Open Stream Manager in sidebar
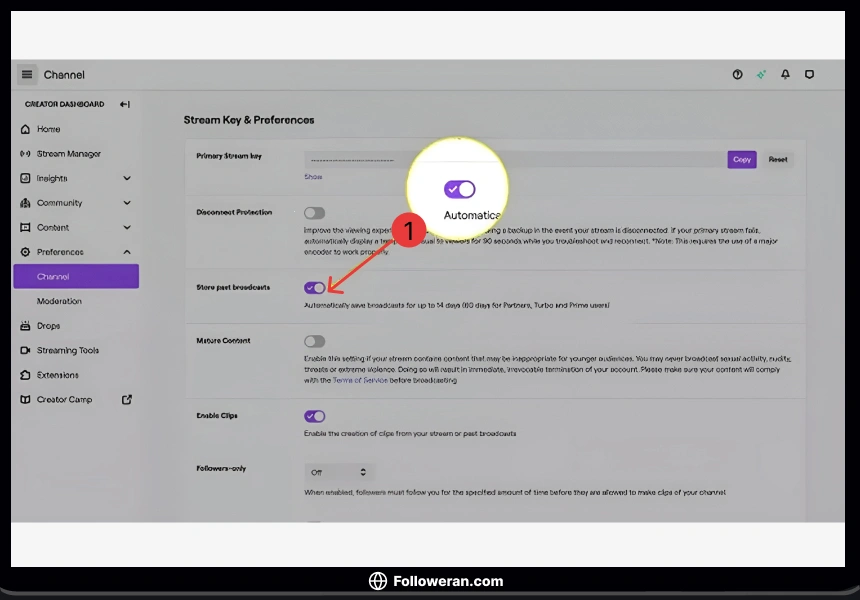The height and width of the screenshot is (600, 860). click(x=68, y=154)
